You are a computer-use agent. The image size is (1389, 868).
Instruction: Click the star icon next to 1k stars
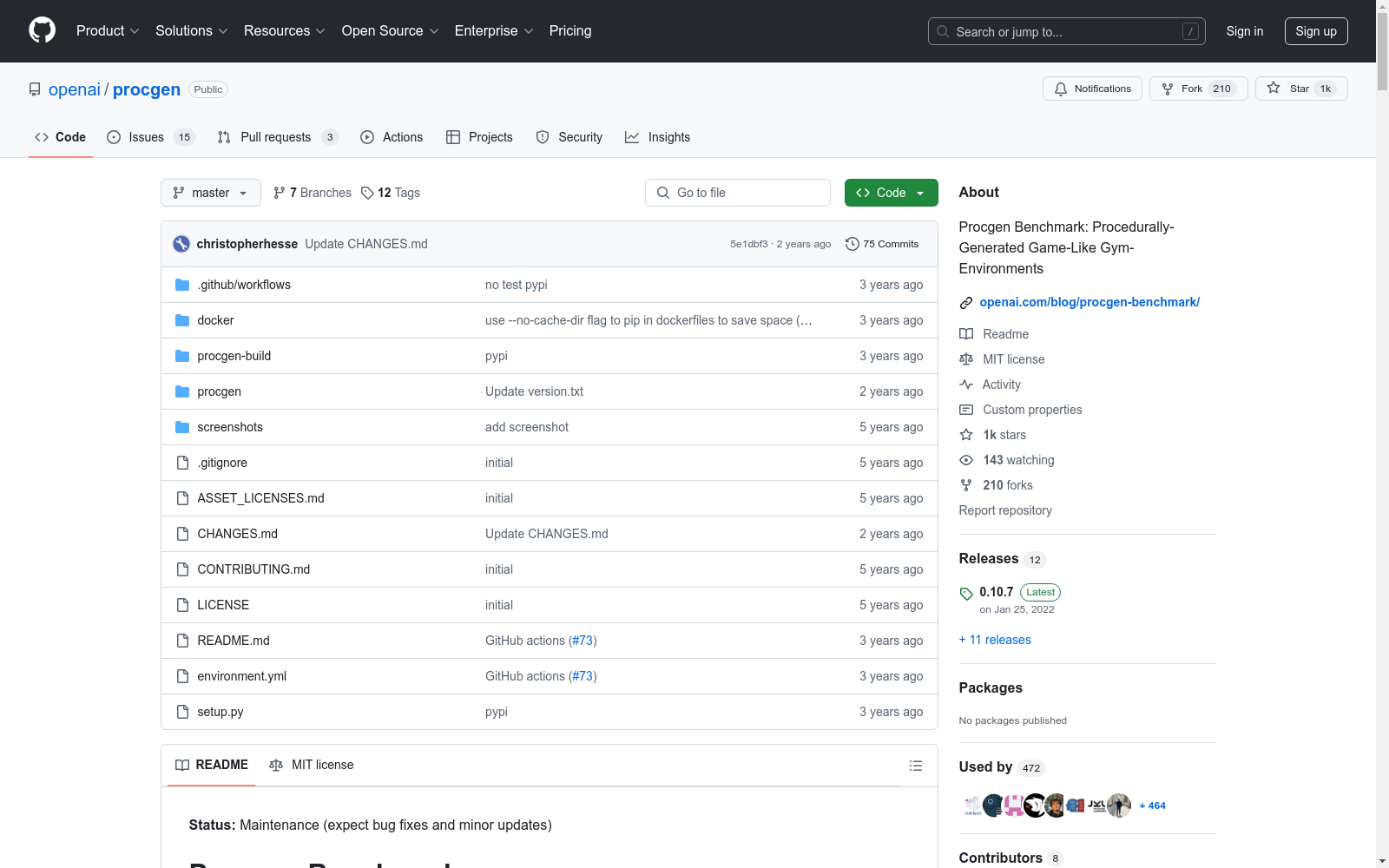pyautogui.click(x=966, y=435)
